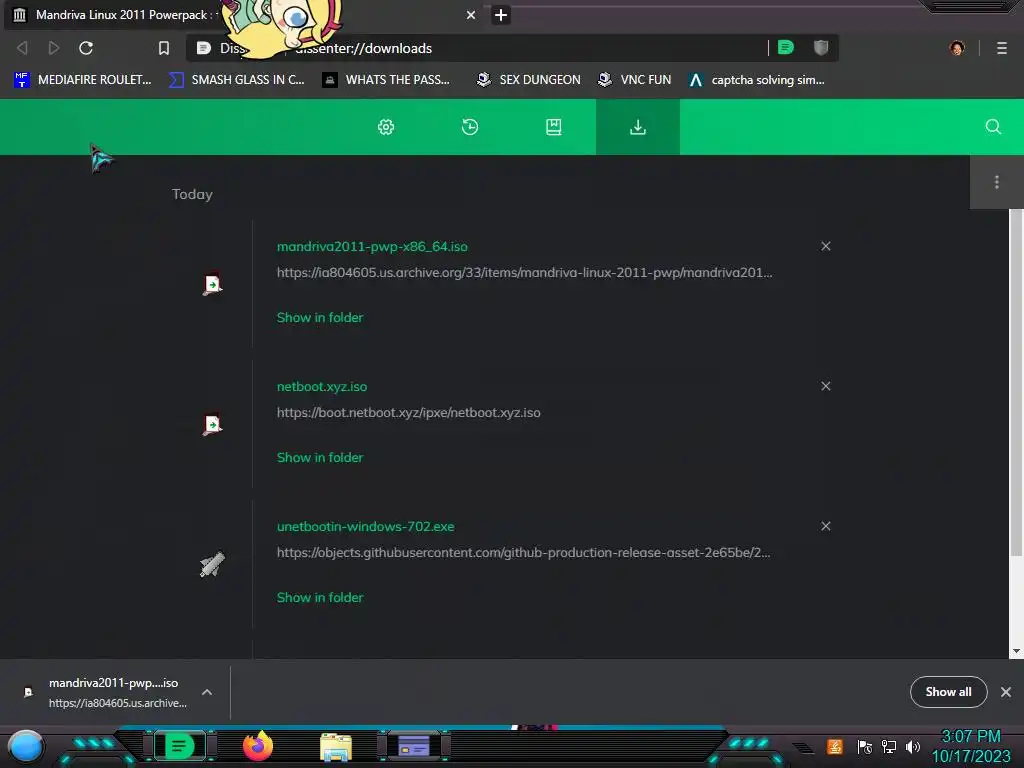Open mandriva2011-pwp....iso in download shelf
Image resolution: width=1024 pixels, height=768 pixels.
[x=114, y=692]
